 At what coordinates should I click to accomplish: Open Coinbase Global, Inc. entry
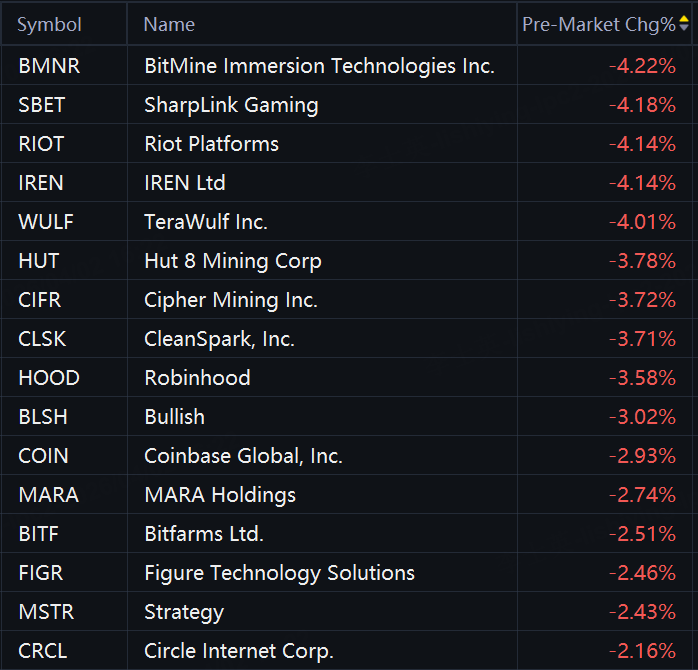243,456
